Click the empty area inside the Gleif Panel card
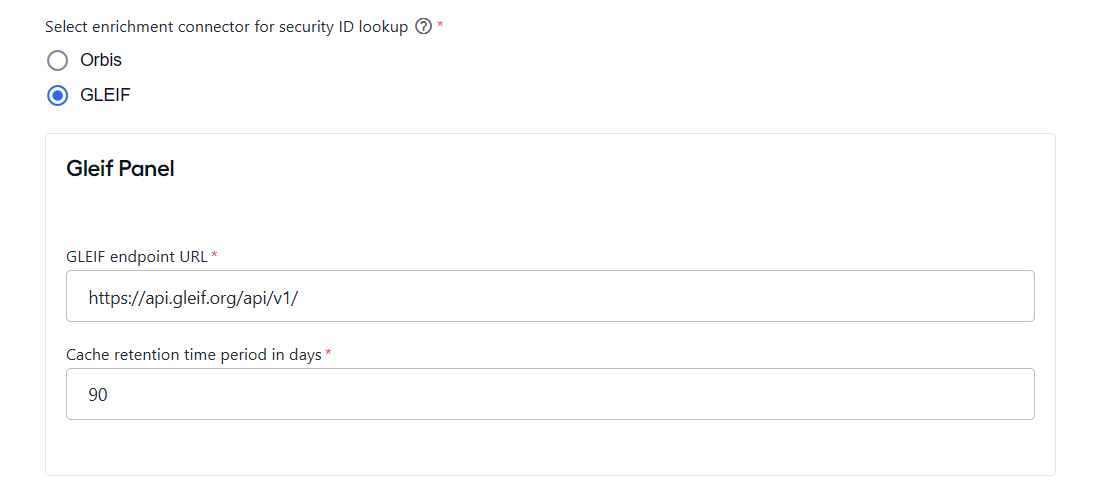This screenshot has width=1094, height=497. click(550, 447)
